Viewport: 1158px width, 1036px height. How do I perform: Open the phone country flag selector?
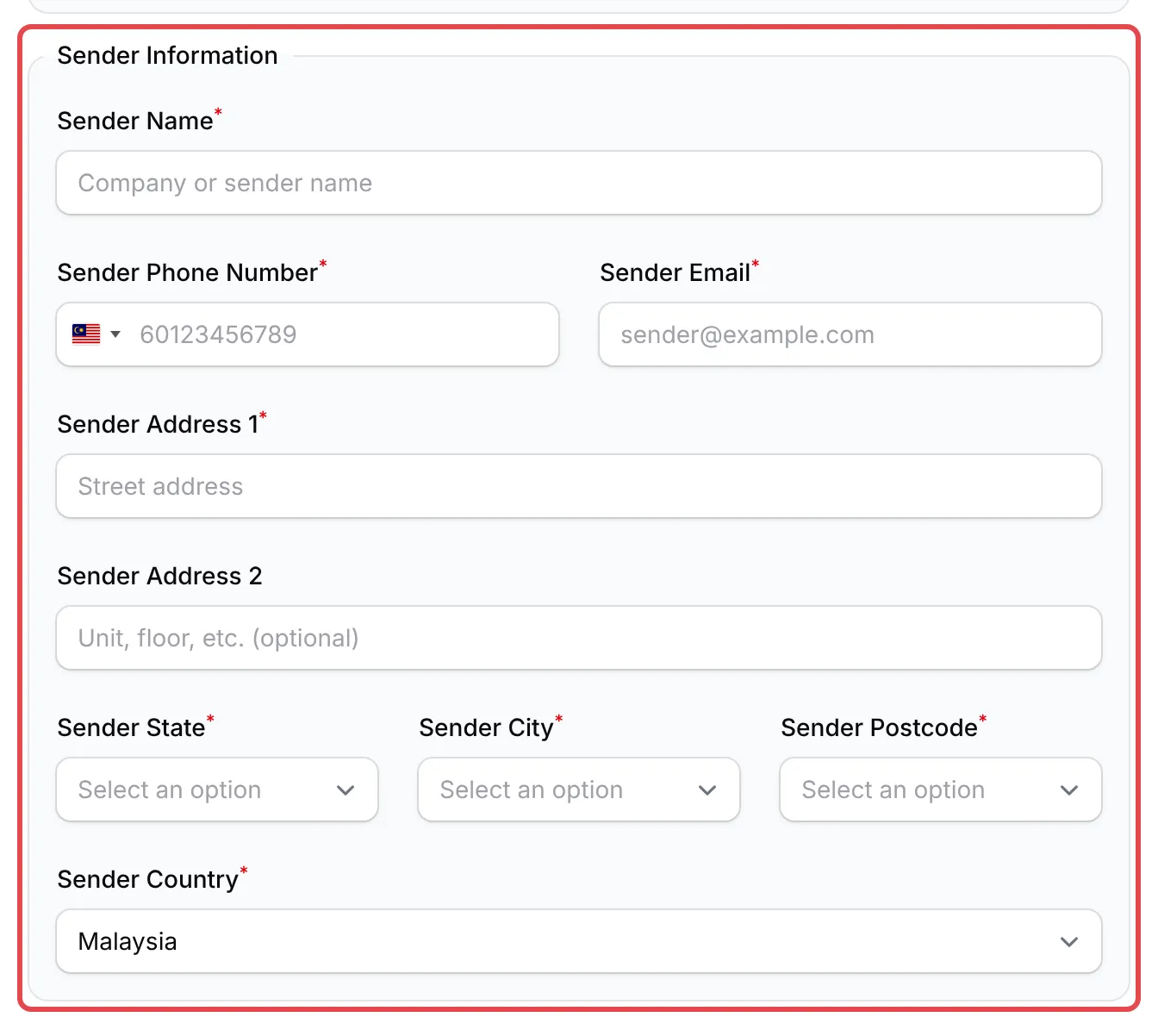[x=96, y=334]
